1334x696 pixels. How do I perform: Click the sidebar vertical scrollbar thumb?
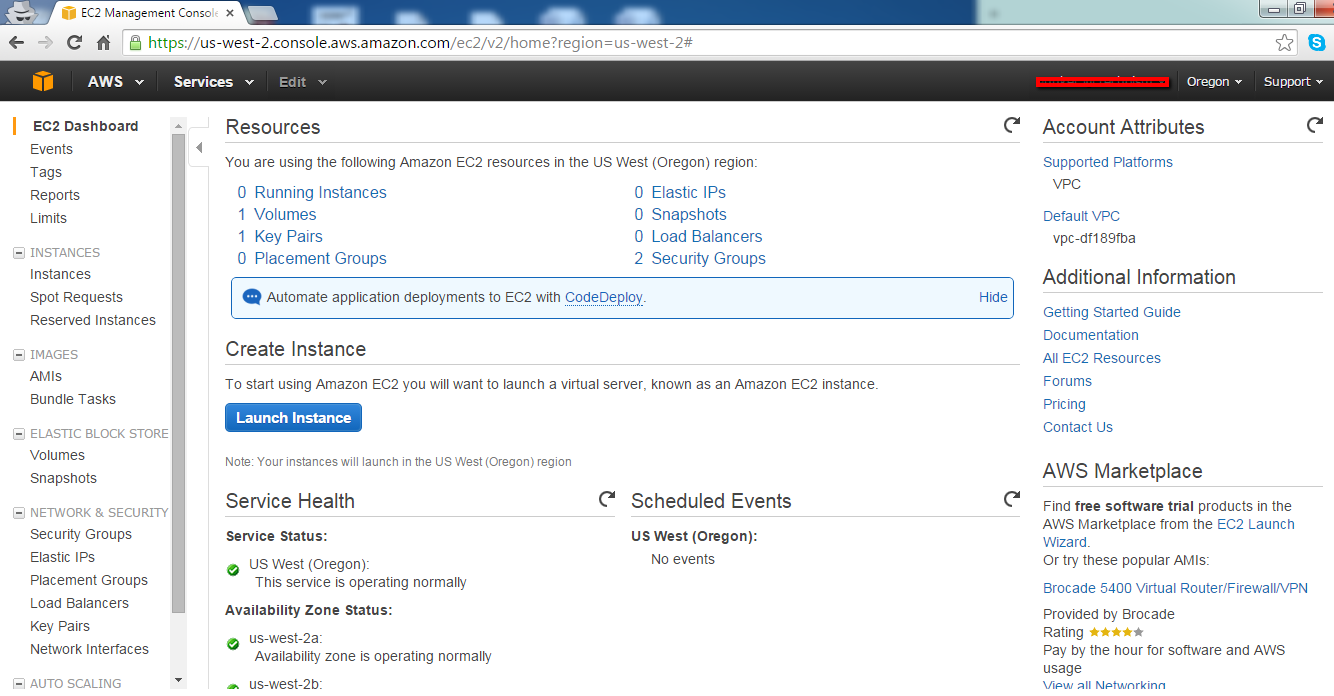pos(178,372)
